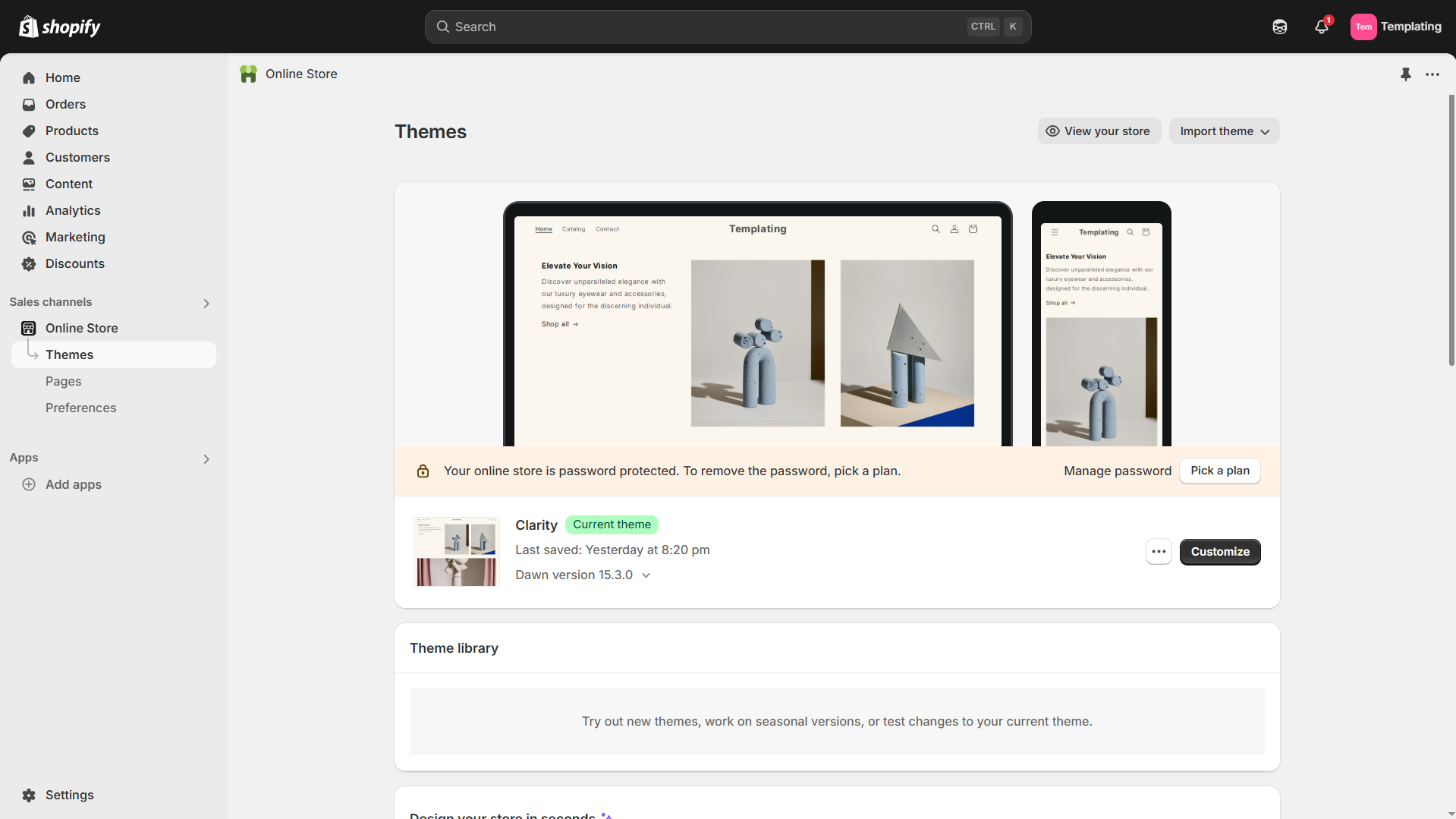The image size is (1456, 819).
Task: Click the Customers person icon
Action: (x=29, y=157)
